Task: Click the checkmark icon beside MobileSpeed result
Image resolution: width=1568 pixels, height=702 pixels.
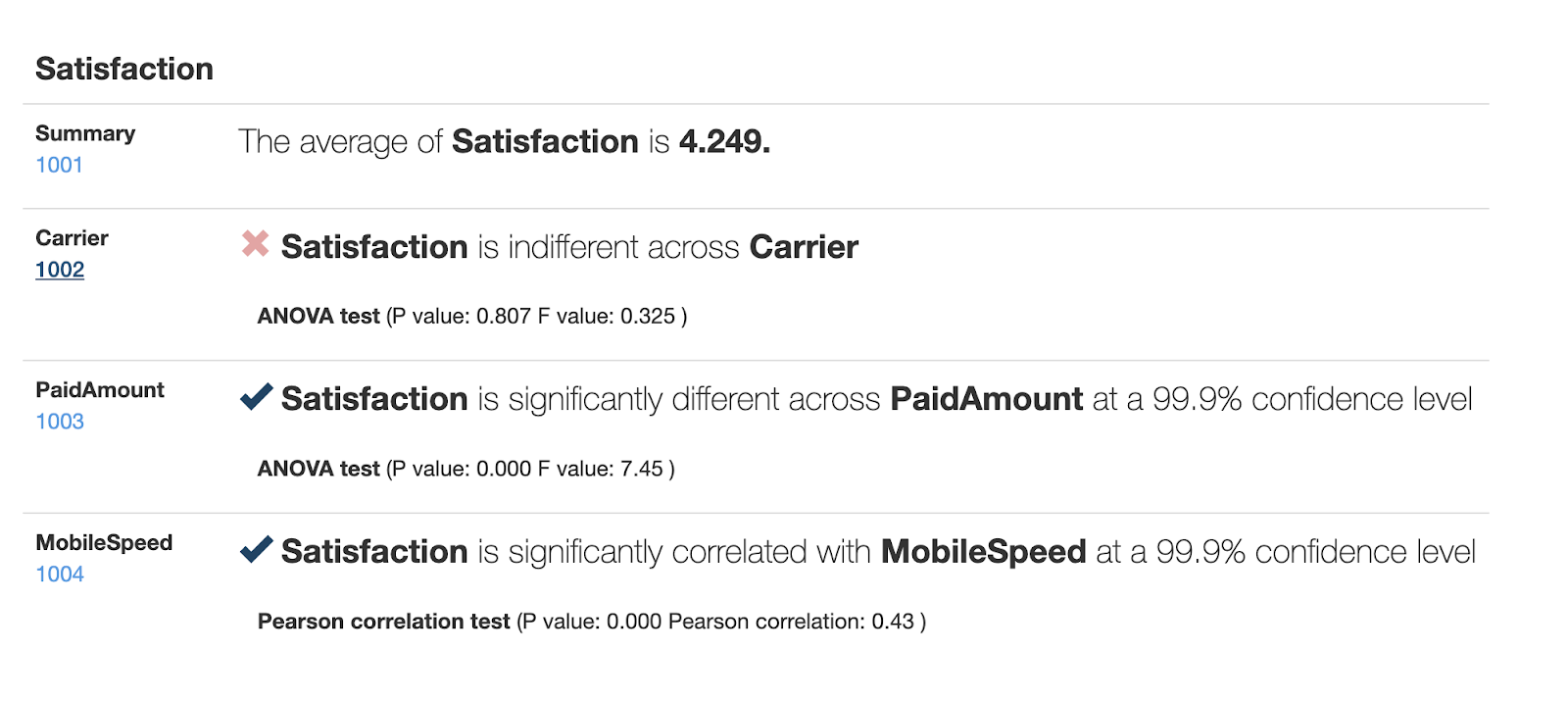Action: [x=256, y=549]
